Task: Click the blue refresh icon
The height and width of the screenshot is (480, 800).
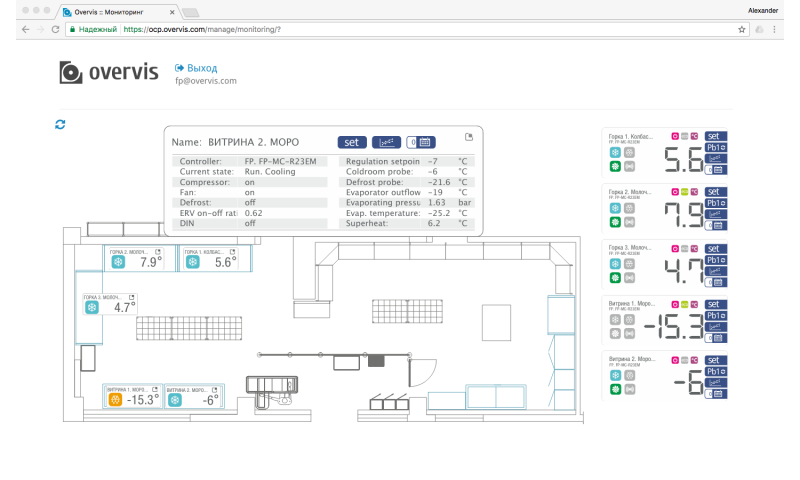Action: 60,124
